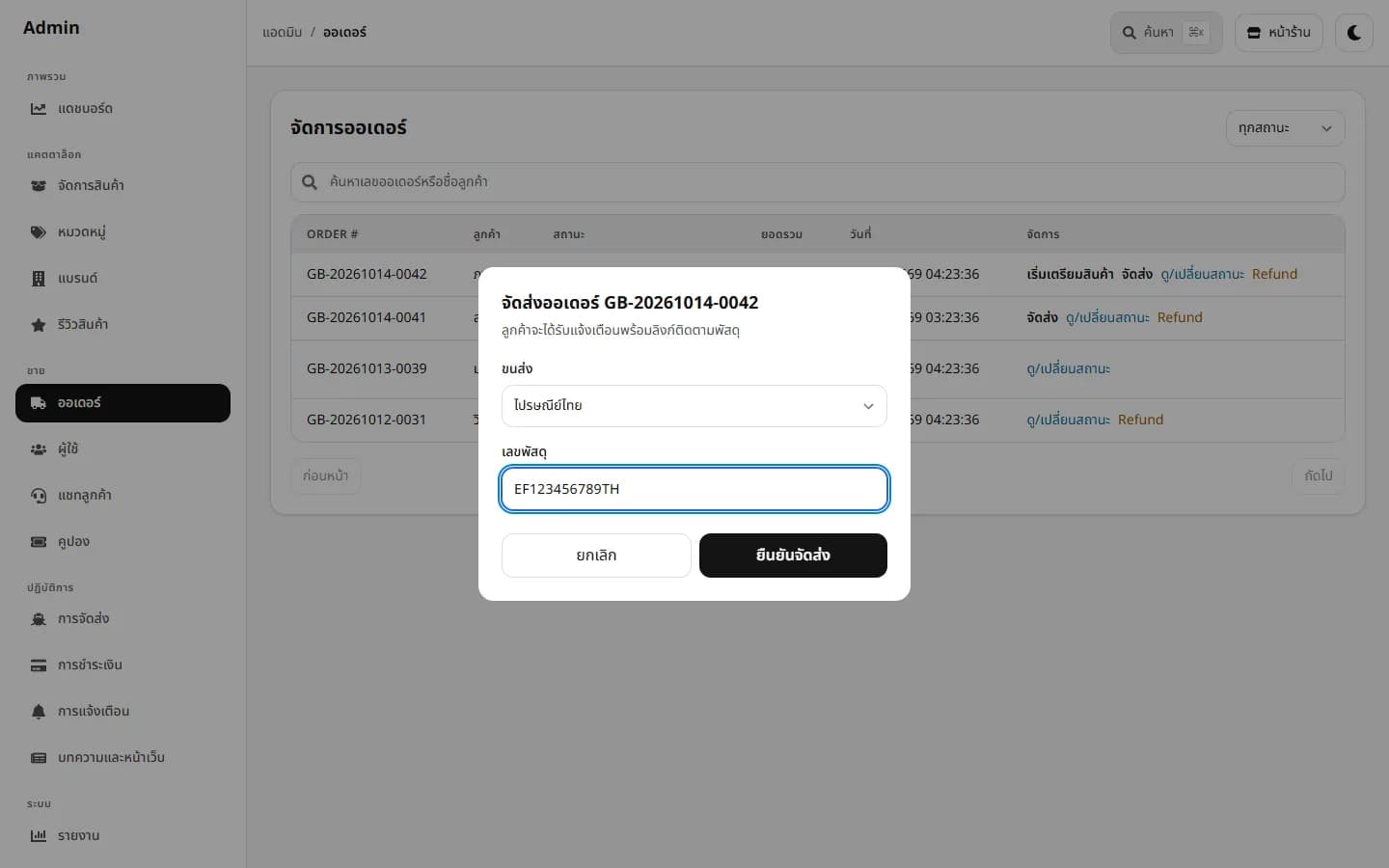
Task: Click the ก่อนหน้า previous page button
Action: point(325,475)
